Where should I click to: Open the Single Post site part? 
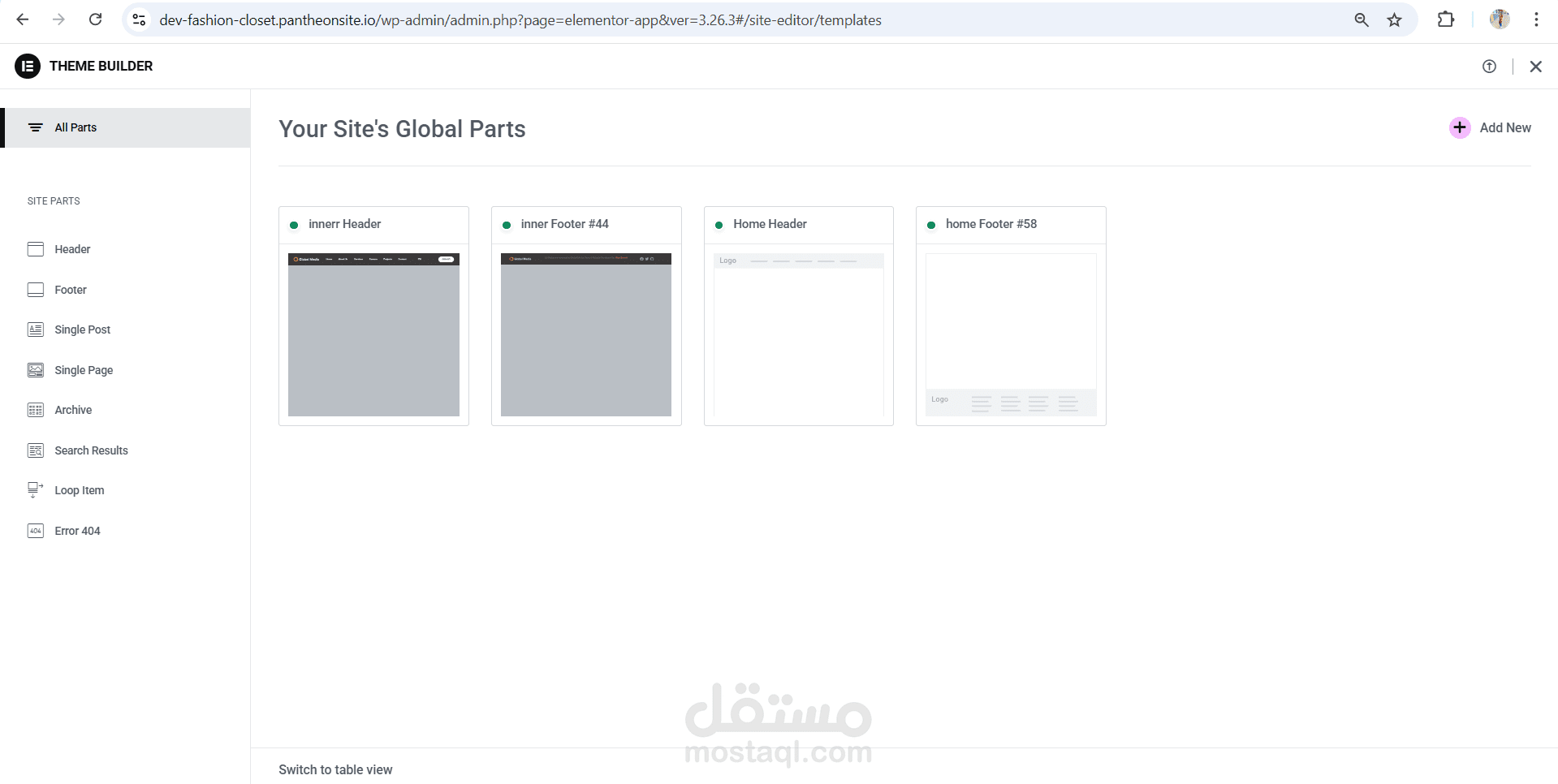[x=83, y=330]
